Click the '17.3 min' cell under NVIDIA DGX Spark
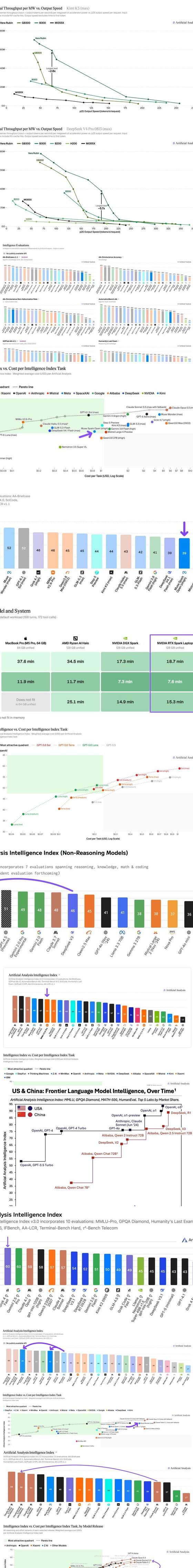The height and width of the screenshot is (1568, 193). pyautogui.click(x=125, y=662)
